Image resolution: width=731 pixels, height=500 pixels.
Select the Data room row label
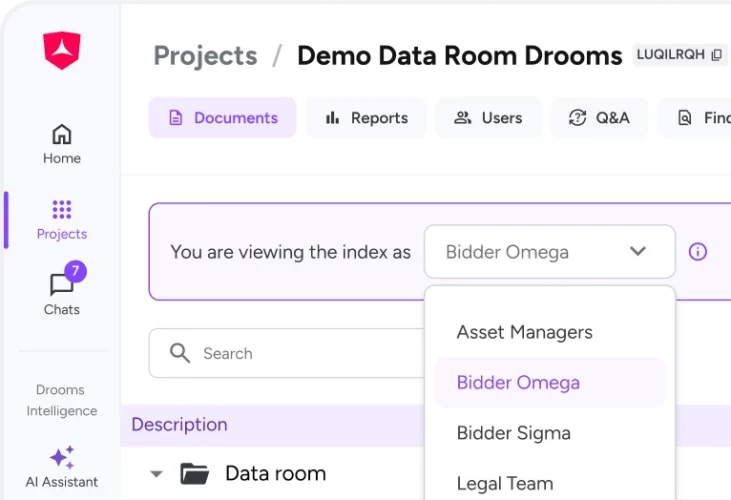[276, 473]
